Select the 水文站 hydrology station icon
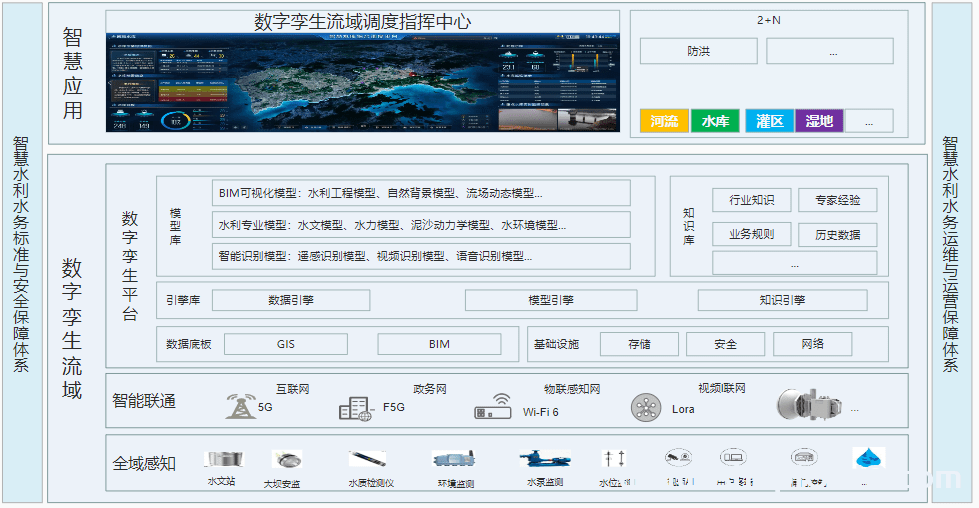 point(223,459)
